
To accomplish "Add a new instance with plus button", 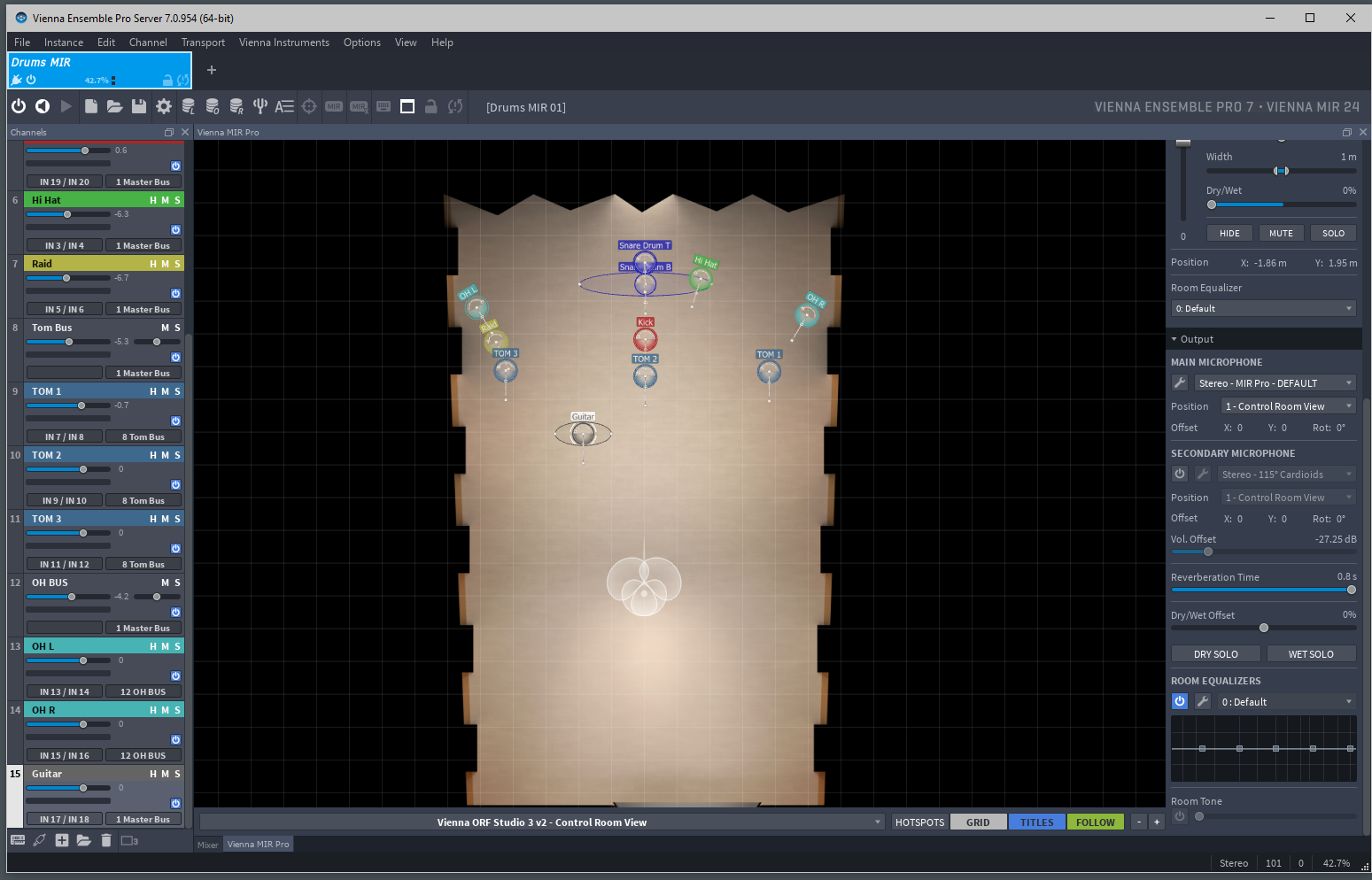I will coord(212,70).
